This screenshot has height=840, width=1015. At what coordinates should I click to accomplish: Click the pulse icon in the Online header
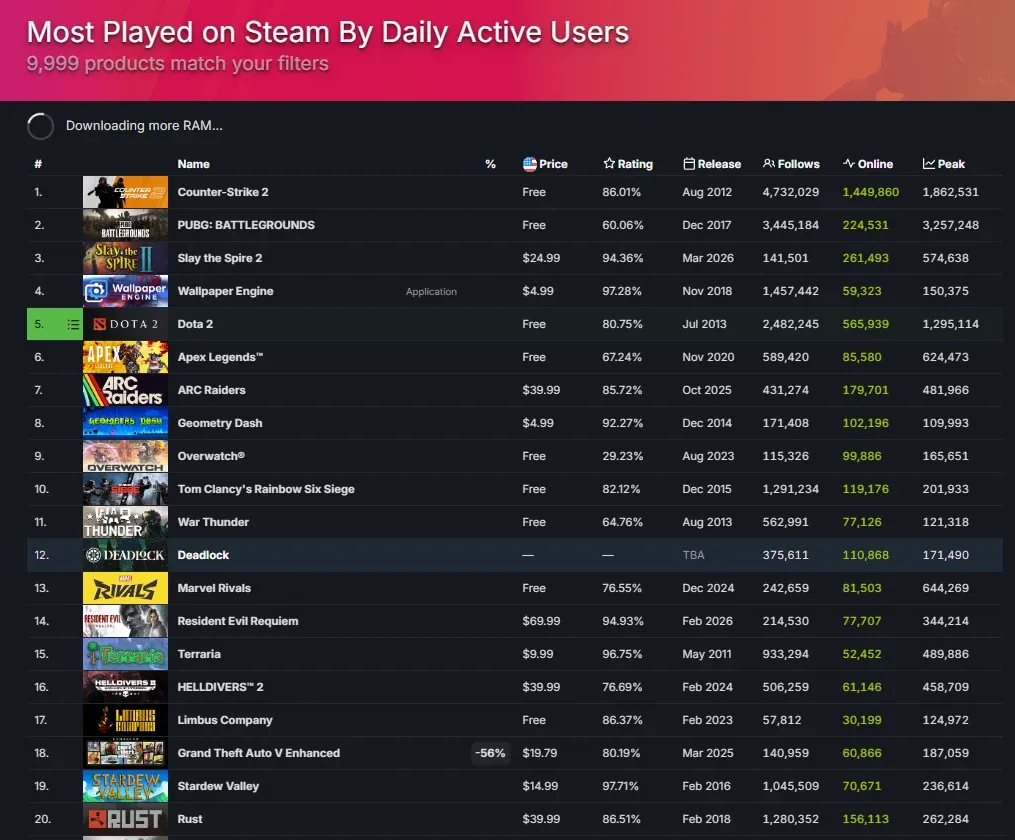[x=849, y=164]
